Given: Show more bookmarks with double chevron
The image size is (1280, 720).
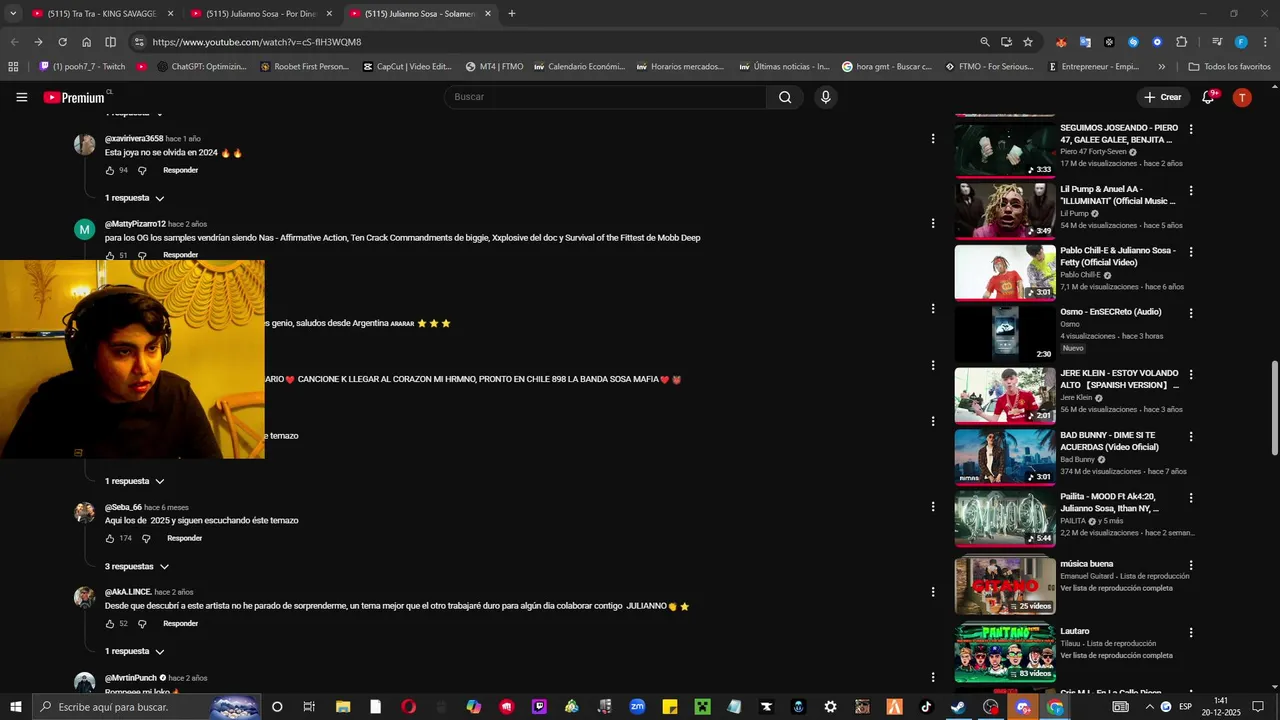Looking at the screenshot, I should pyautogui.click(x=1161, y=67).
